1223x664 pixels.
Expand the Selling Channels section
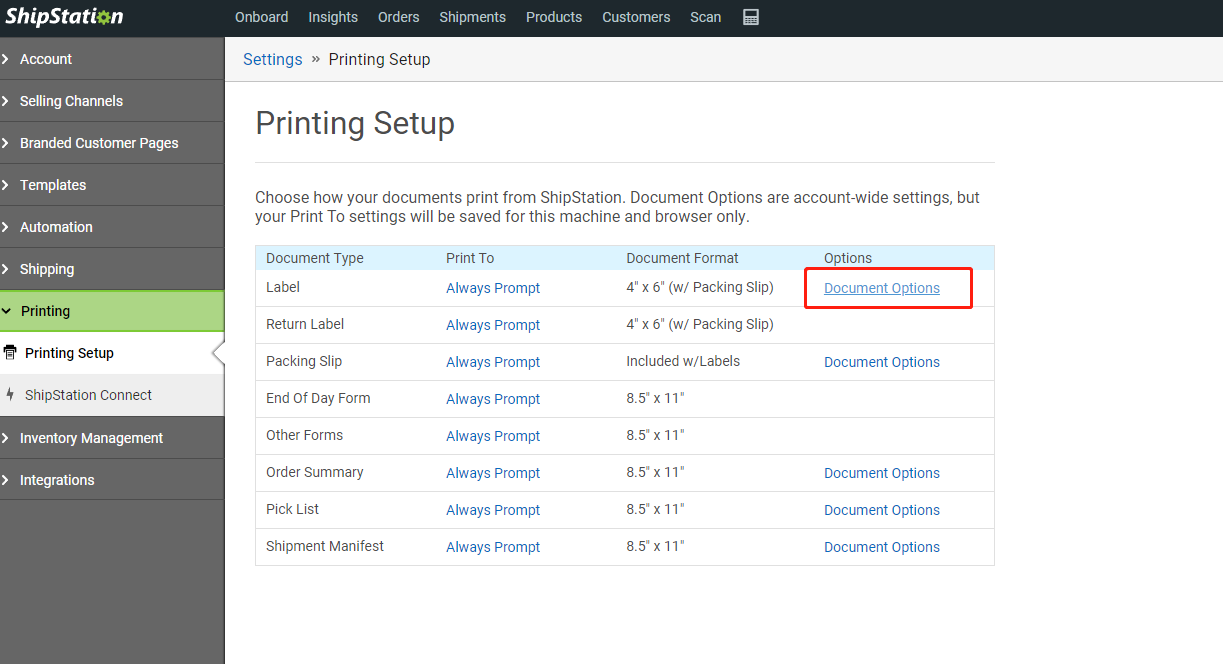(x=71, y=101)
